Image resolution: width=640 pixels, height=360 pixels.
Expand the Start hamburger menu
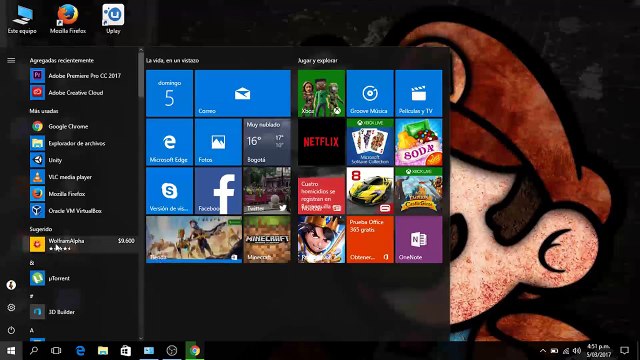[11, 60]
